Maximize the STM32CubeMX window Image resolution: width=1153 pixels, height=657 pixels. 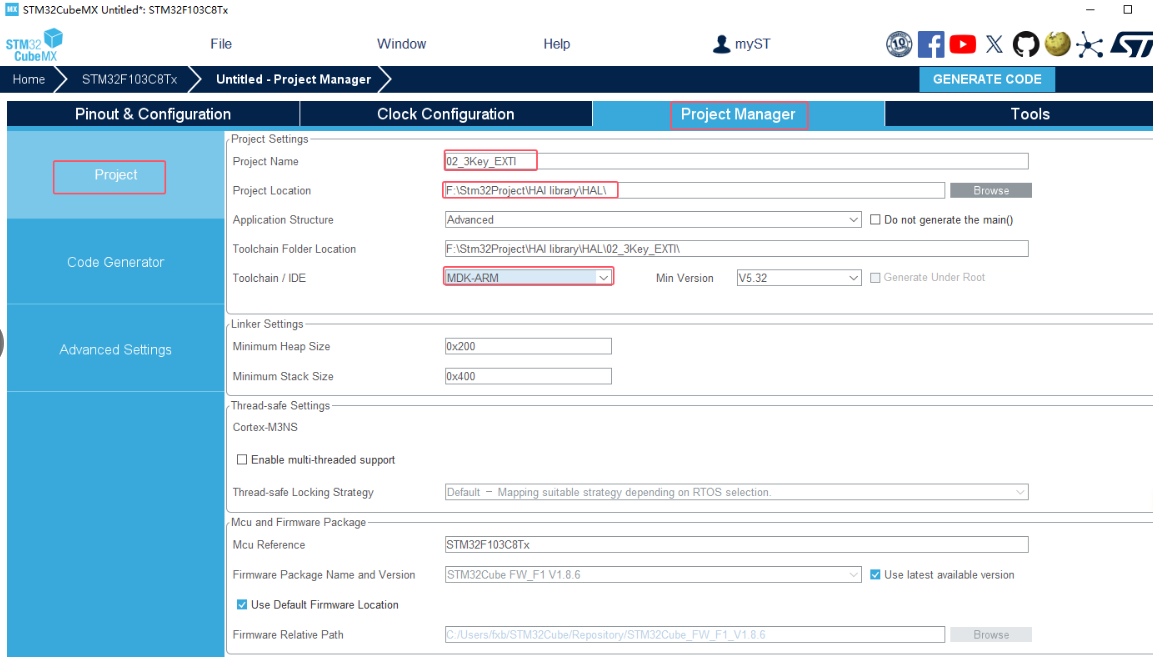(x=1128, y=10)
